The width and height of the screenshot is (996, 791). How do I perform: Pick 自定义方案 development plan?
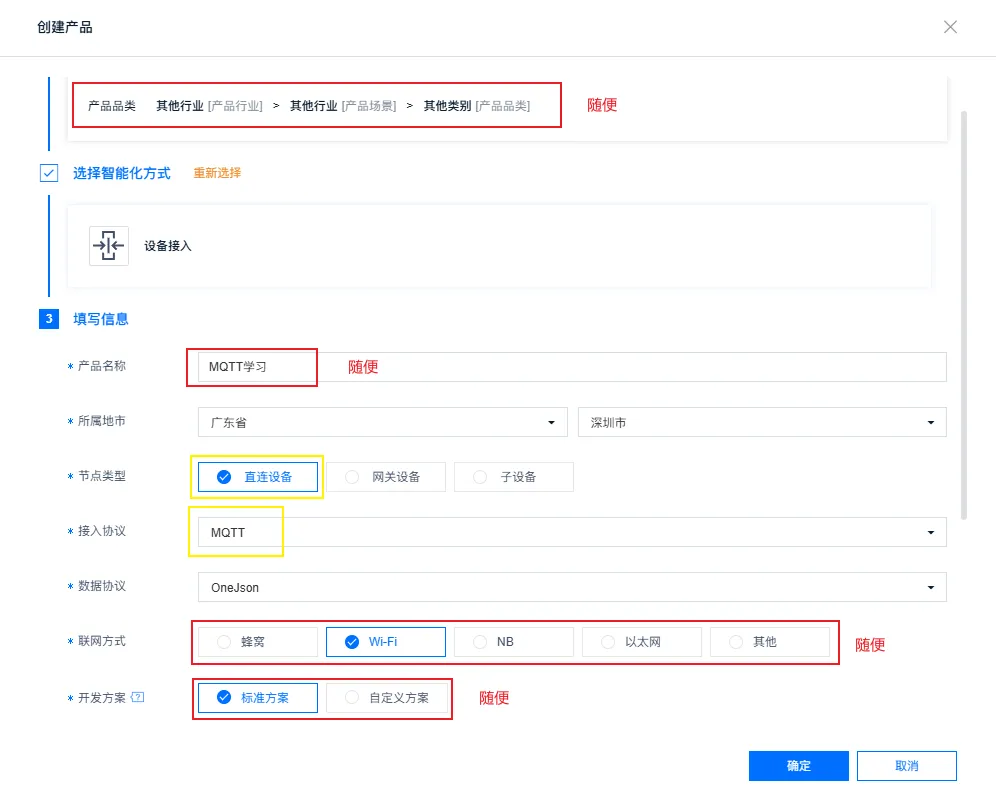386,698
